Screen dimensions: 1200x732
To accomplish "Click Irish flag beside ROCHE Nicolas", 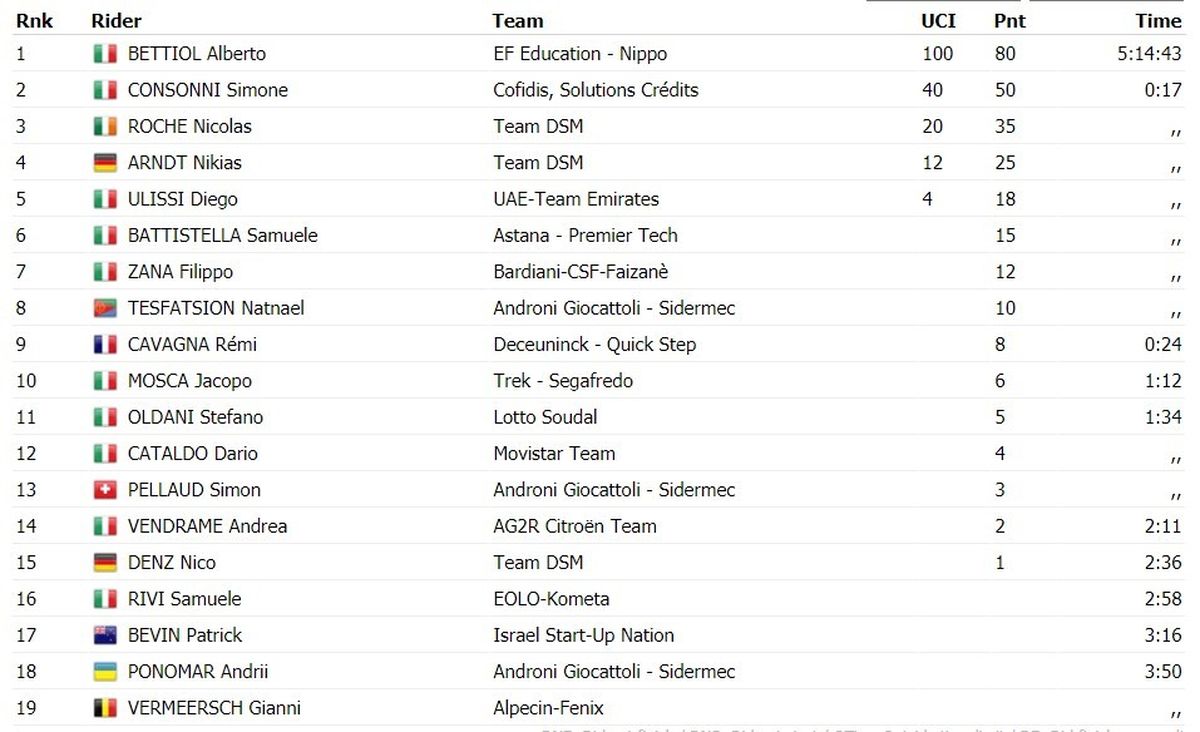I will pyautogui.click(x=105, y=127).
